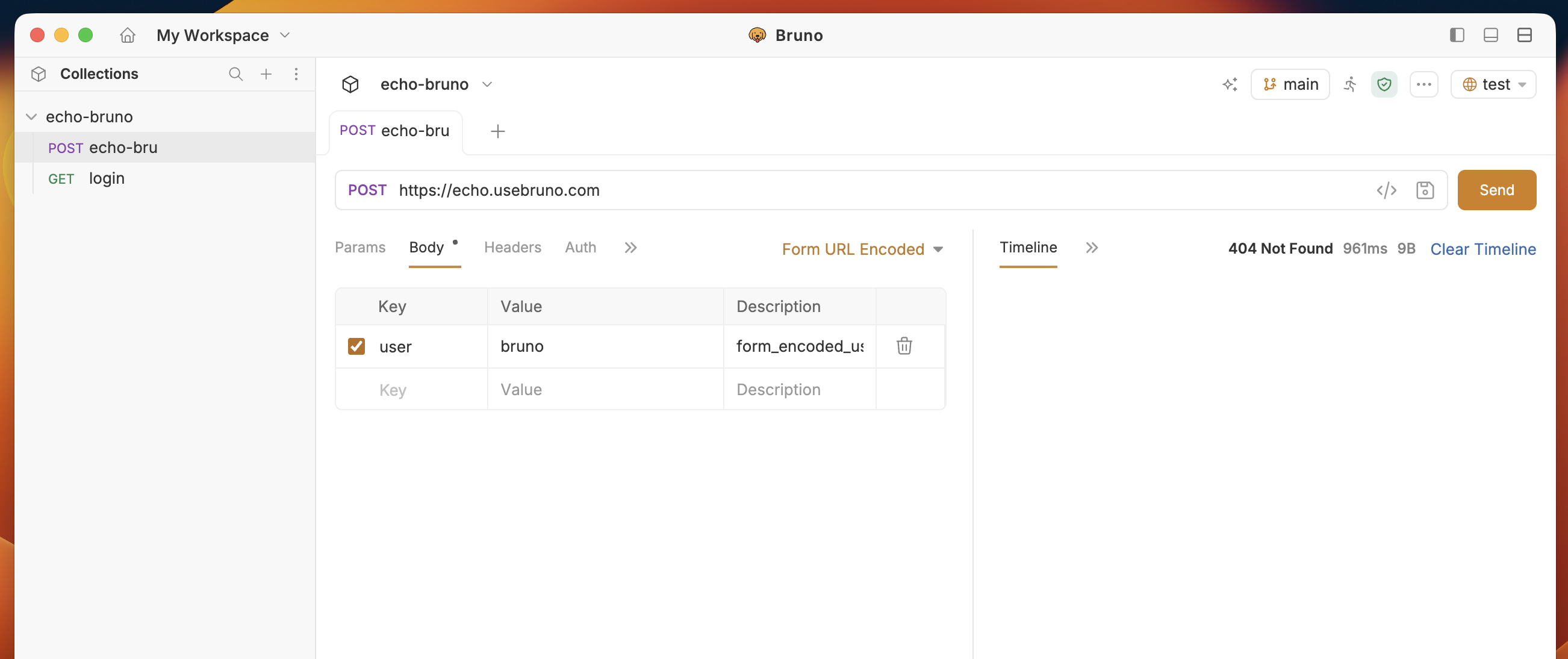Image resolution: width=1568 pixels, height=659 pixels.
Task: Click the 9B response size text
Action: (x=1406, y=249)
